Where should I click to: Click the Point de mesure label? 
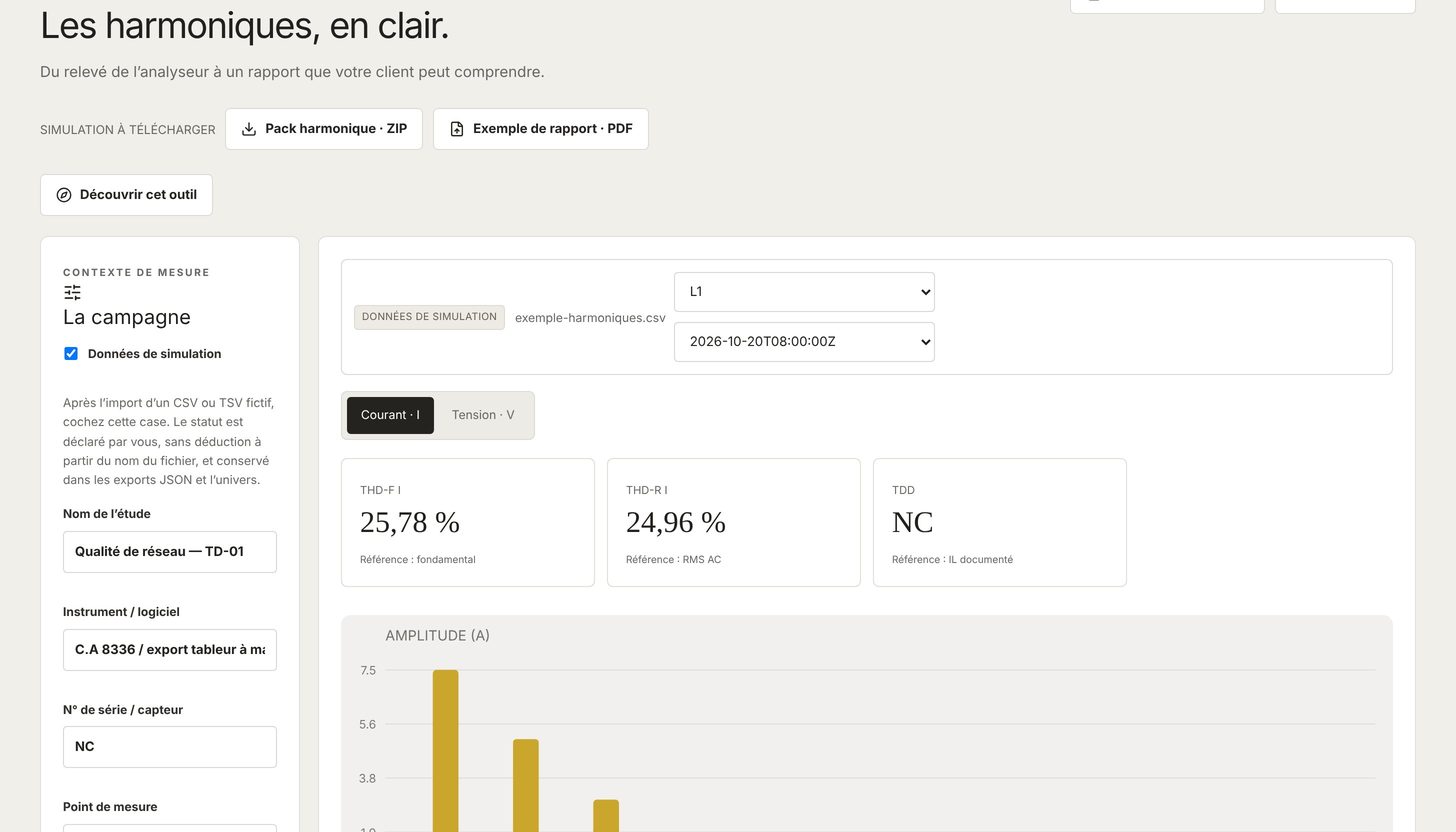click(110, 807)
